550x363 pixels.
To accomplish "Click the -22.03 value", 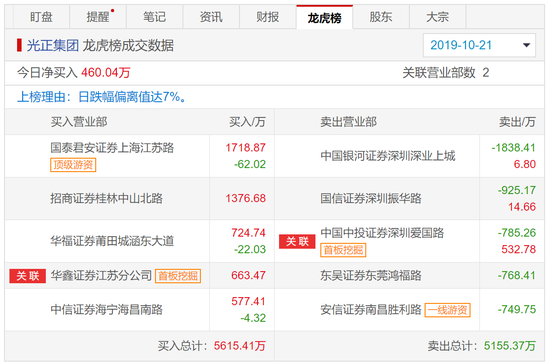I will [x=250, y=249].
